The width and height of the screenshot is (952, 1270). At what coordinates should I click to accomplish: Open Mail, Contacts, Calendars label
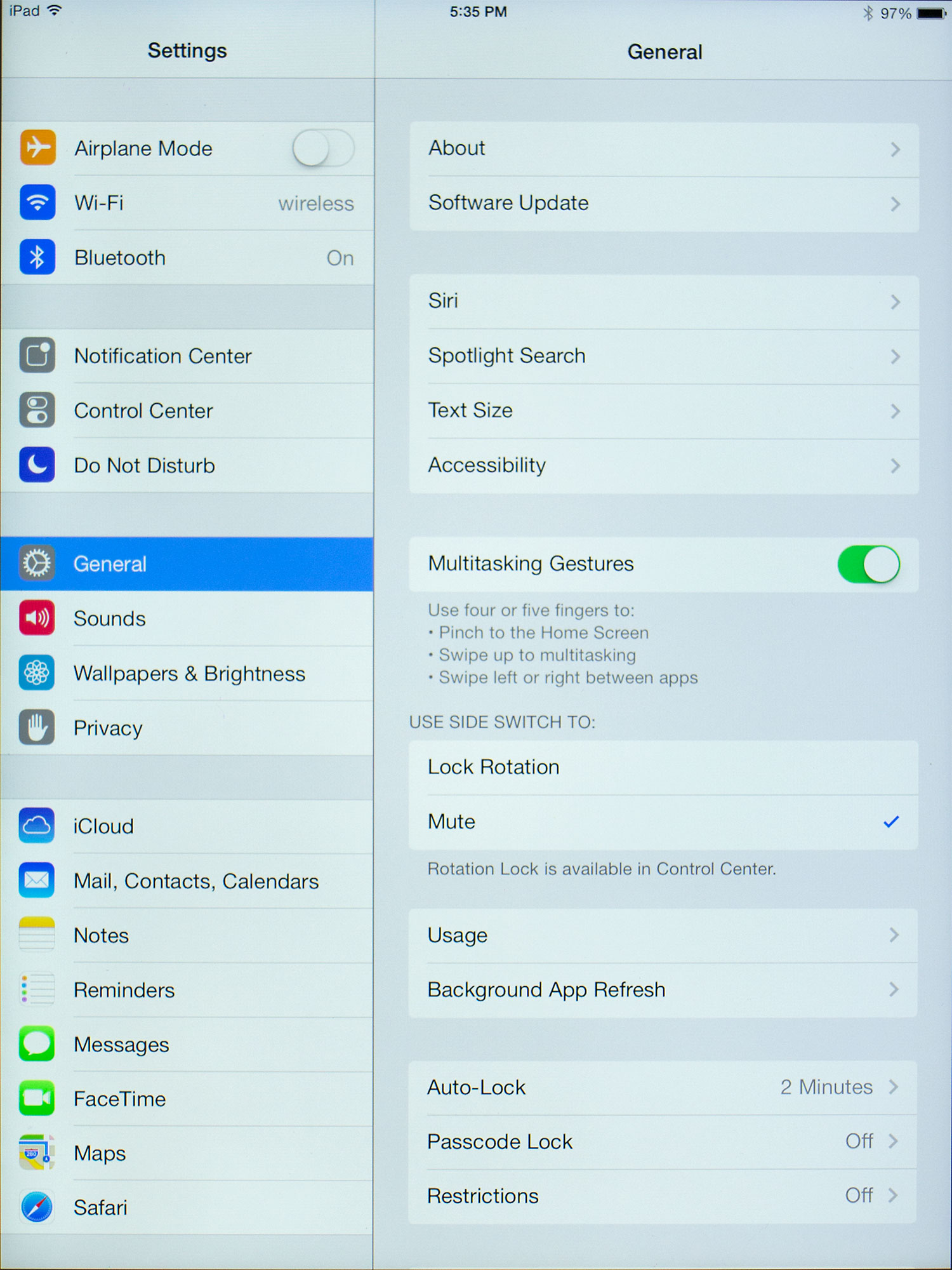coord(196,881)
